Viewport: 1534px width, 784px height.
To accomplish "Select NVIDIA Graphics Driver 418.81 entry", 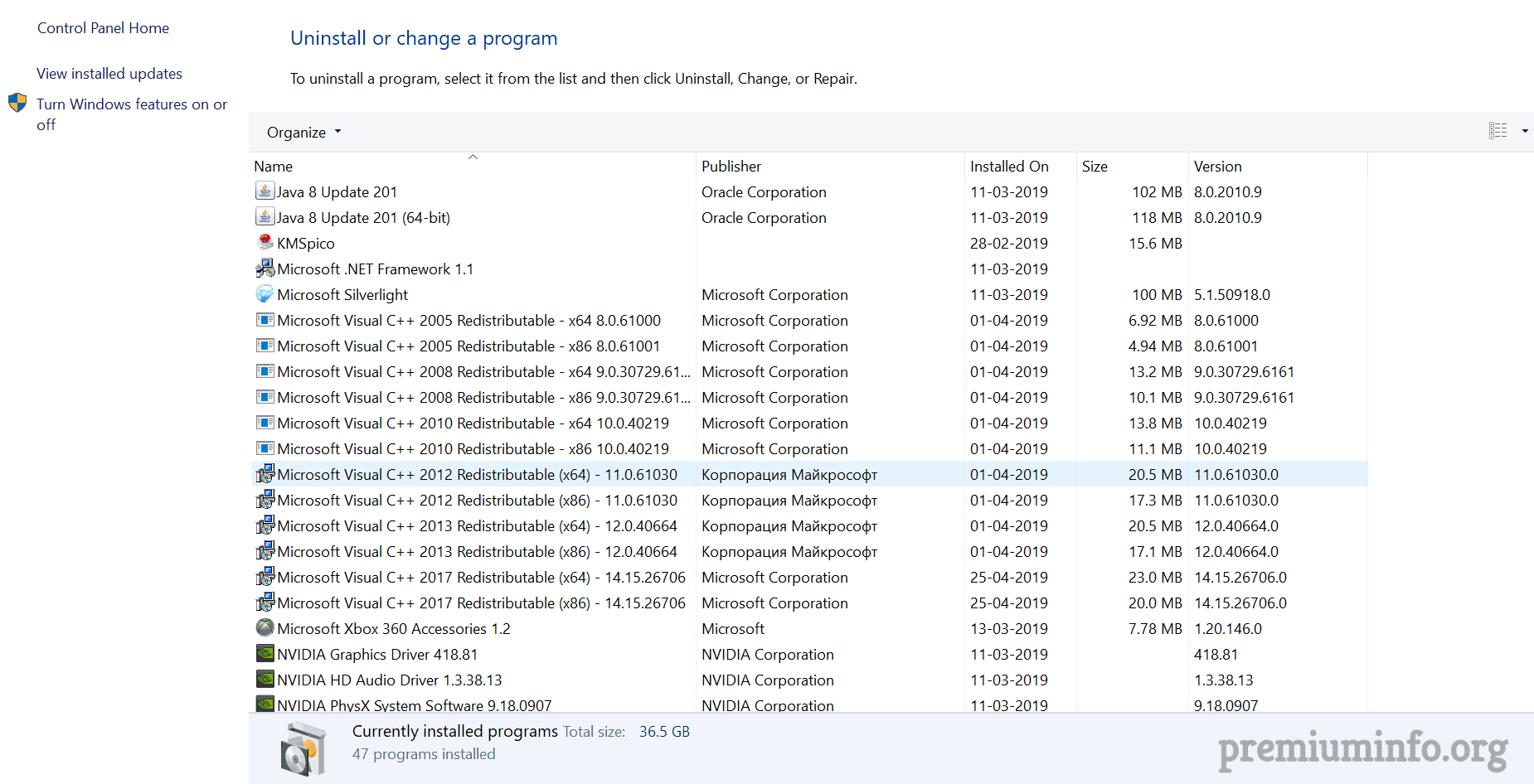I will [x=377, y=655].
